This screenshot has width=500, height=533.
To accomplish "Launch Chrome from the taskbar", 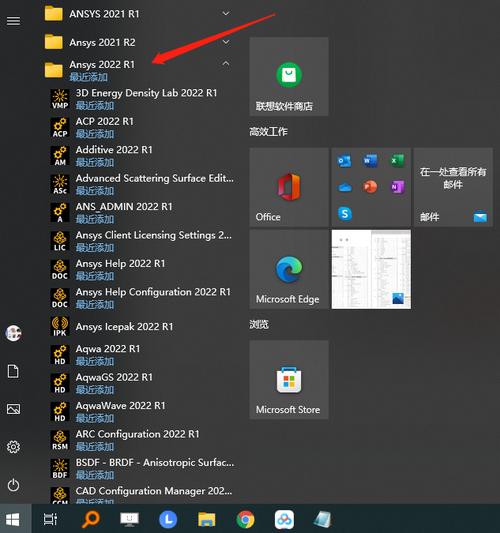I will click(245, 519).
